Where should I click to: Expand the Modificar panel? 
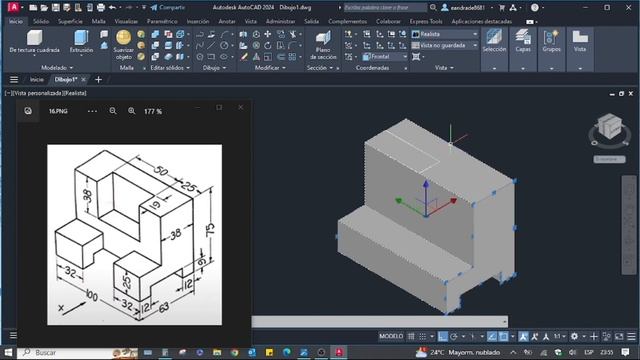(270, 68)
